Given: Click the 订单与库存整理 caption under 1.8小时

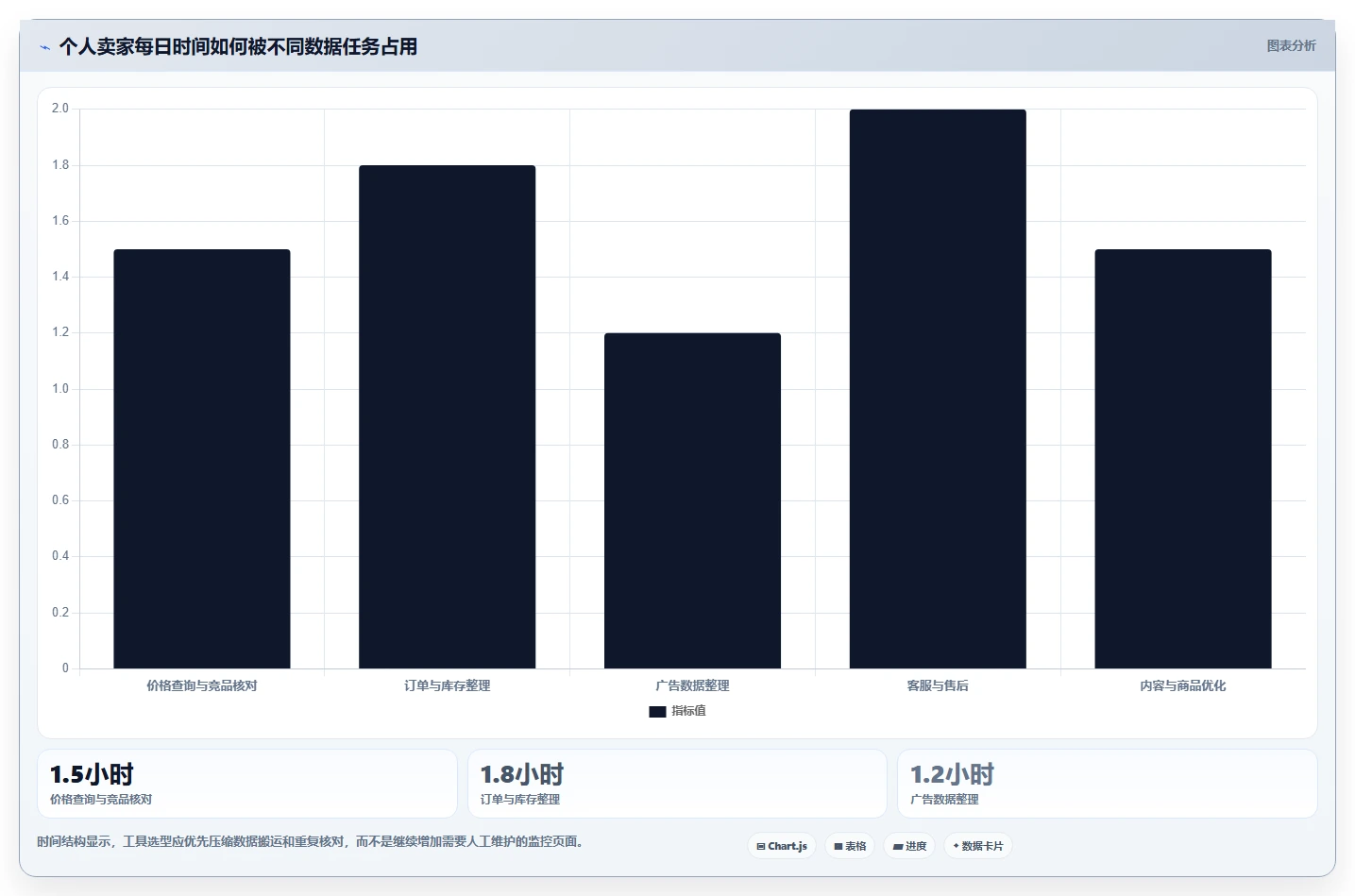Looking at the screenshot, I should coord(520,799).
